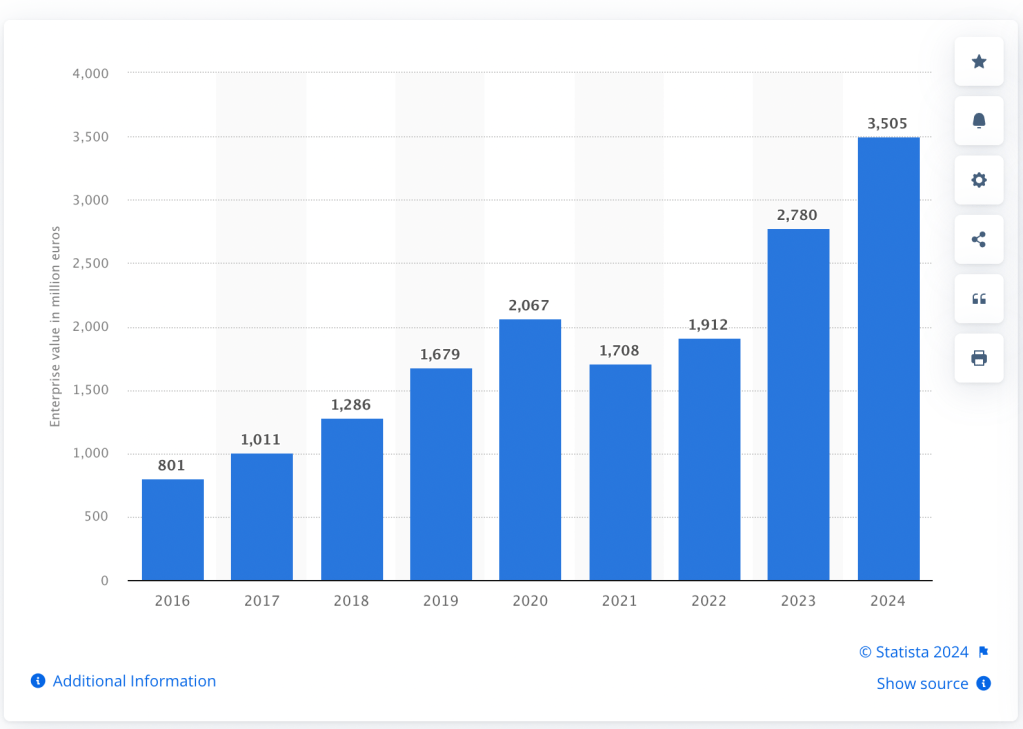The width and height of the screenshot is (1023, 729).
Task: Select the 2024 bar showing 3,505
Action: [888, 358]
